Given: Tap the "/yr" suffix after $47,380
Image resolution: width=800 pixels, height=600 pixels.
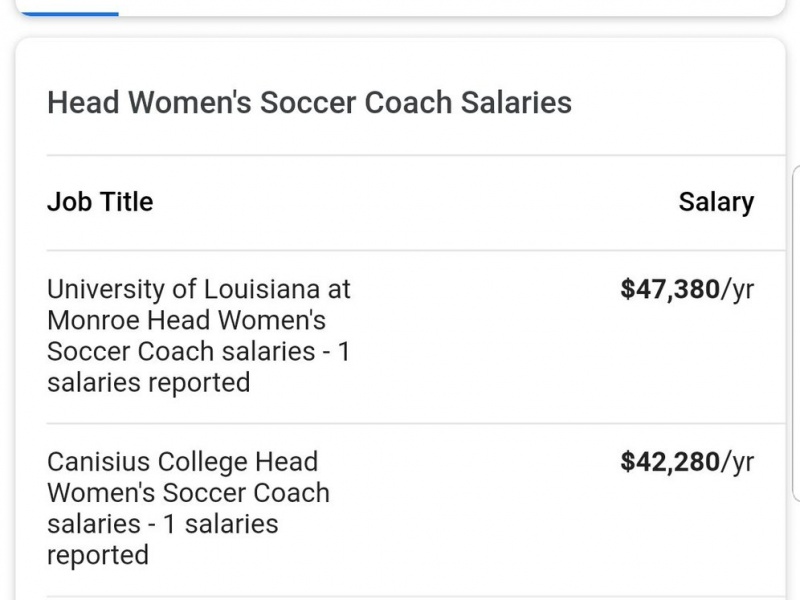Looking at the screenshot, I should (x=738, y=290).
